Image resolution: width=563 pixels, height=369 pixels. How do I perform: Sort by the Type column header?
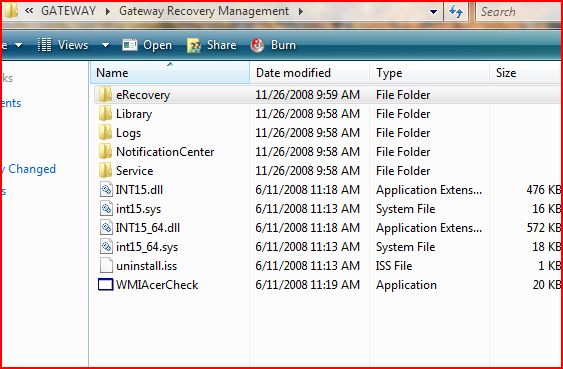[x=429, y=73]
